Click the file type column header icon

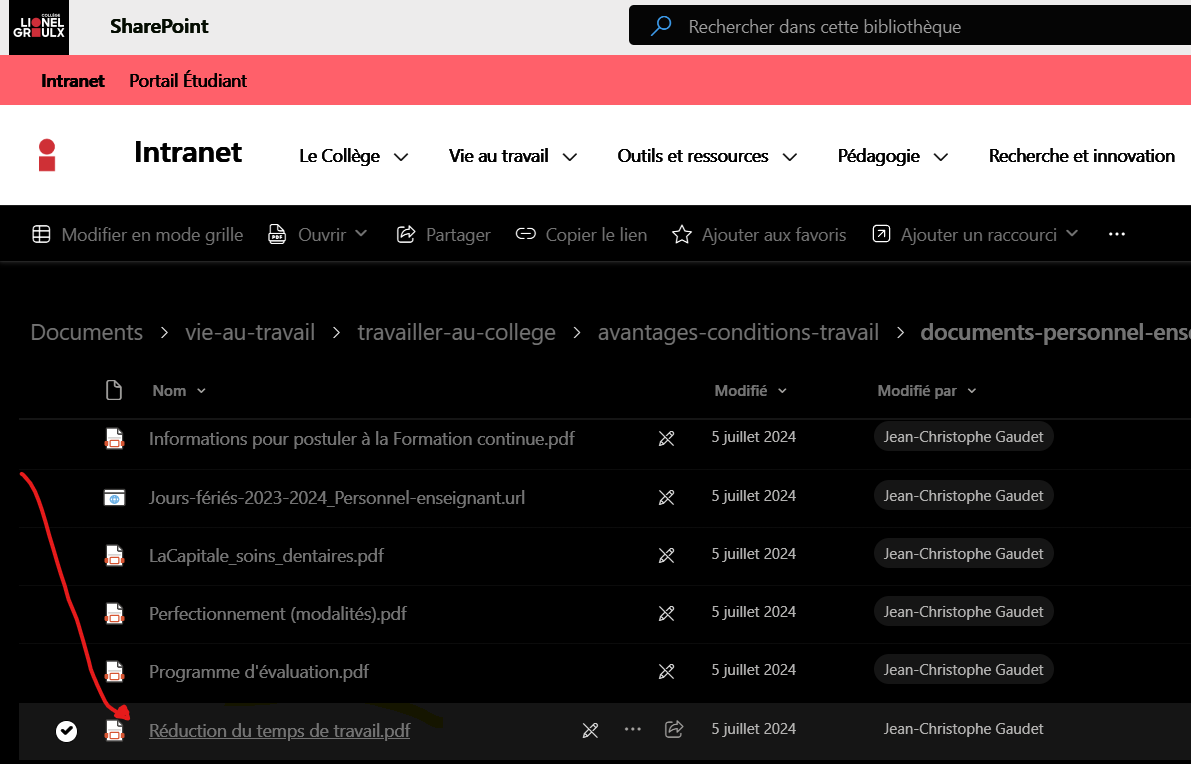114,390
